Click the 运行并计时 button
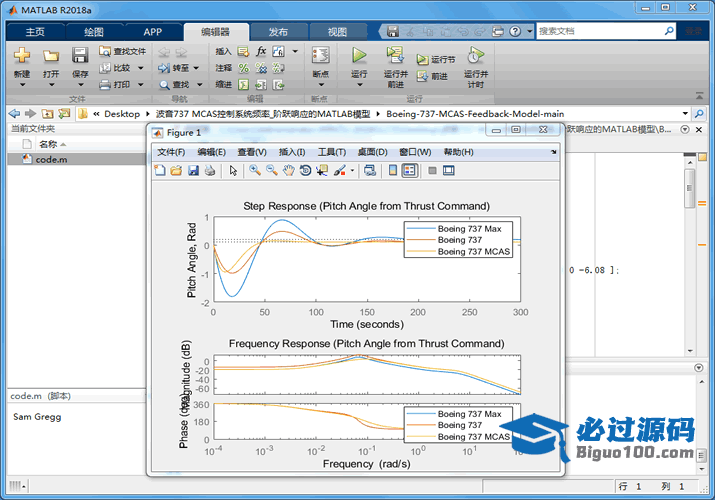715x500 pixels. click(476, 67)
